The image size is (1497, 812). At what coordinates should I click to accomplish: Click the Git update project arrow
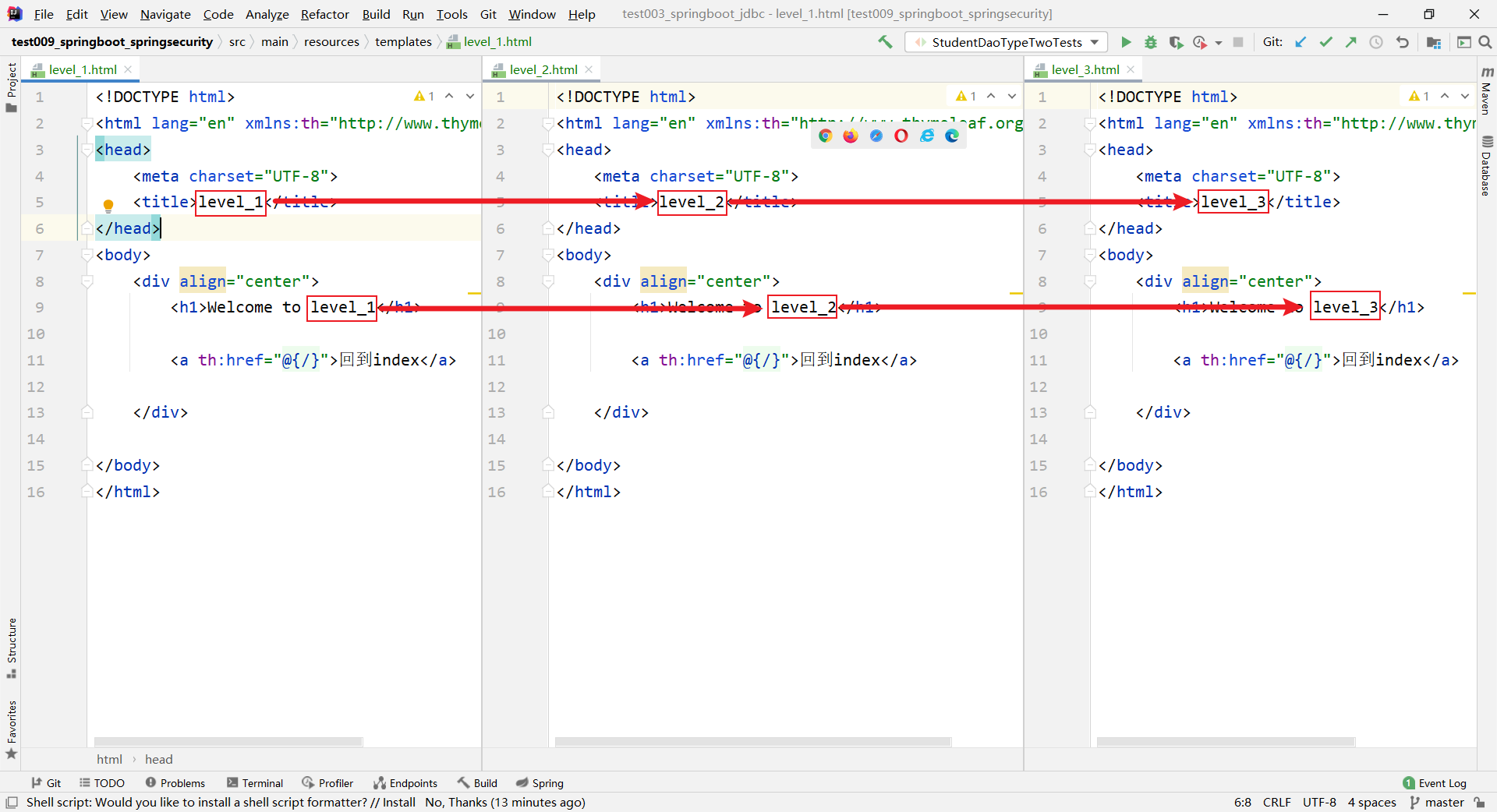click(1301, 42)
